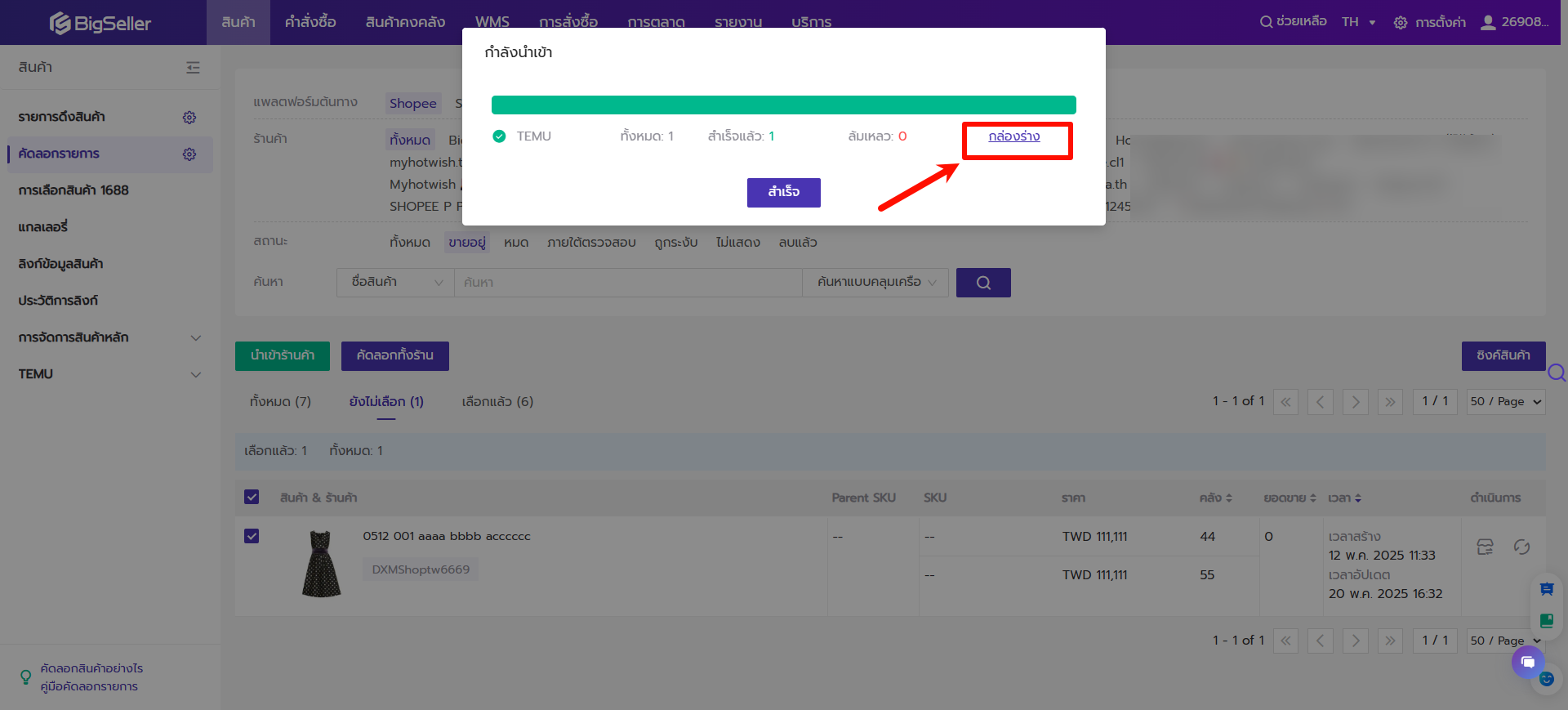
Task: Open settings gear for คัดลอกรายการ
Action: (189, 154)
